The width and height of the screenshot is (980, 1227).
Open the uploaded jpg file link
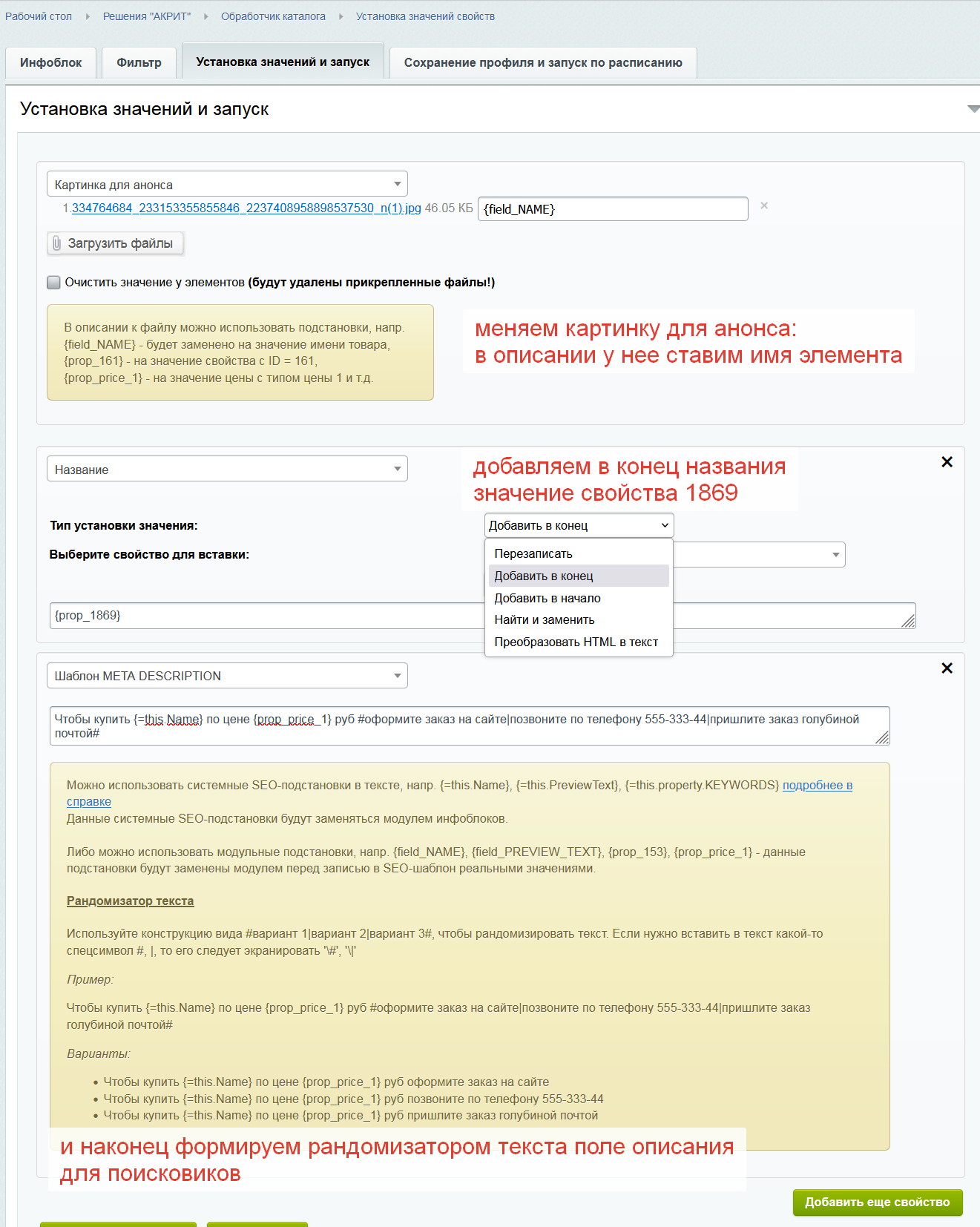[246, 208]
